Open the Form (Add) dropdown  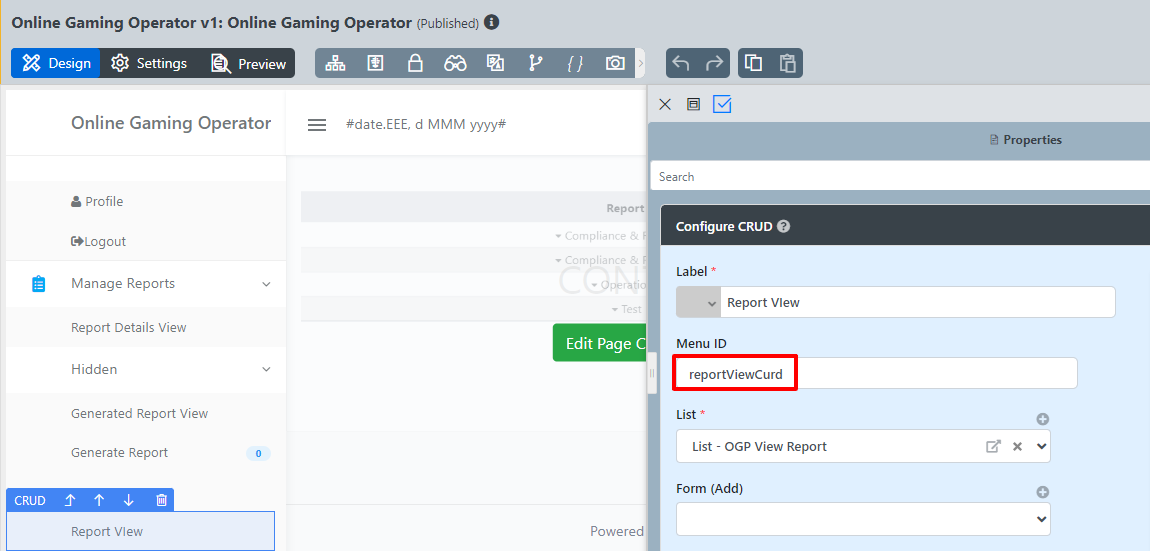tap(863, 519)
